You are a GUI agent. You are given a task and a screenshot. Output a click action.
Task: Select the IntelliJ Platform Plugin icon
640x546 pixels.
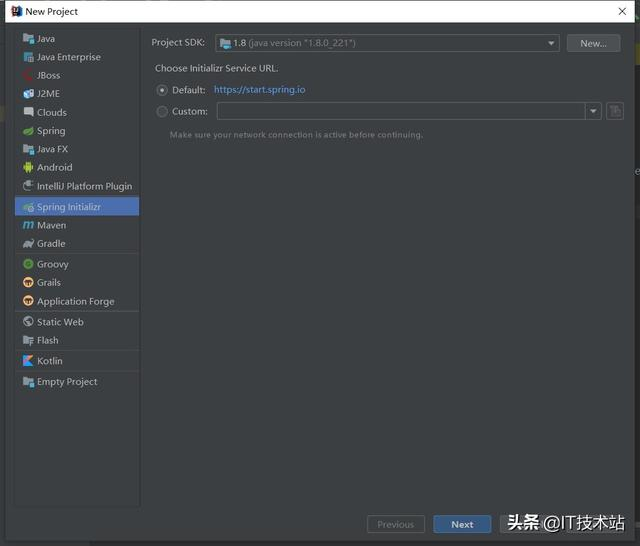coord(28,186)
